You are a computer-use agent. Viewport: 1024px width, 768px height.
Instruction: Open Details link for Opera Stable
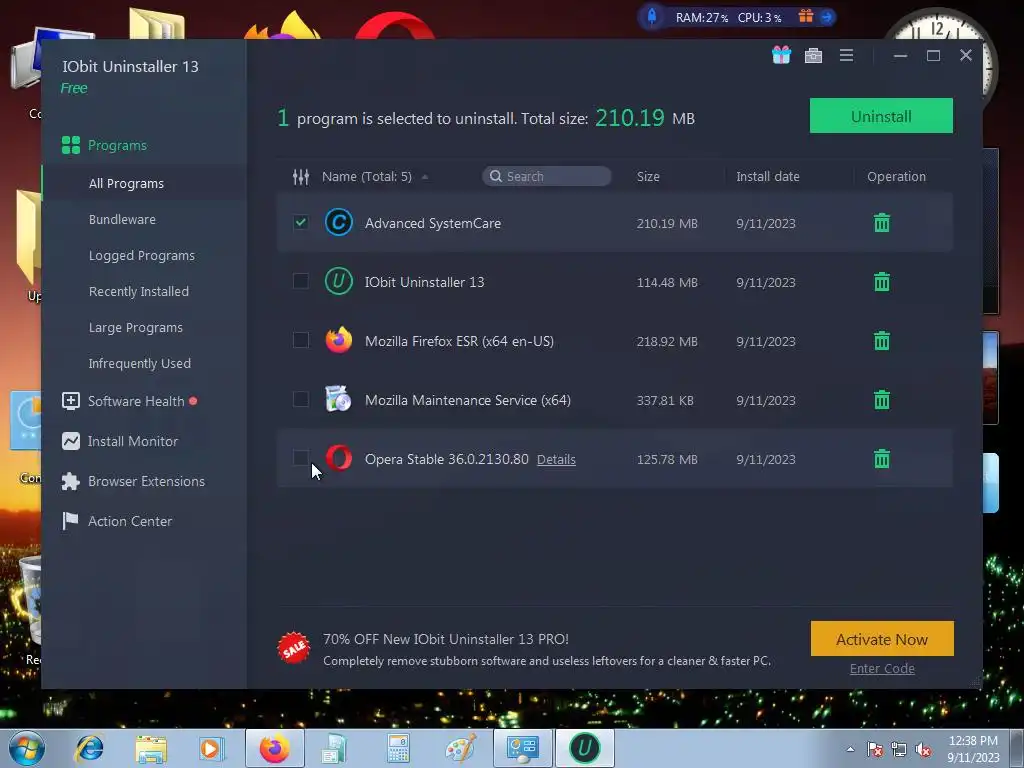(x=556, y=459)
